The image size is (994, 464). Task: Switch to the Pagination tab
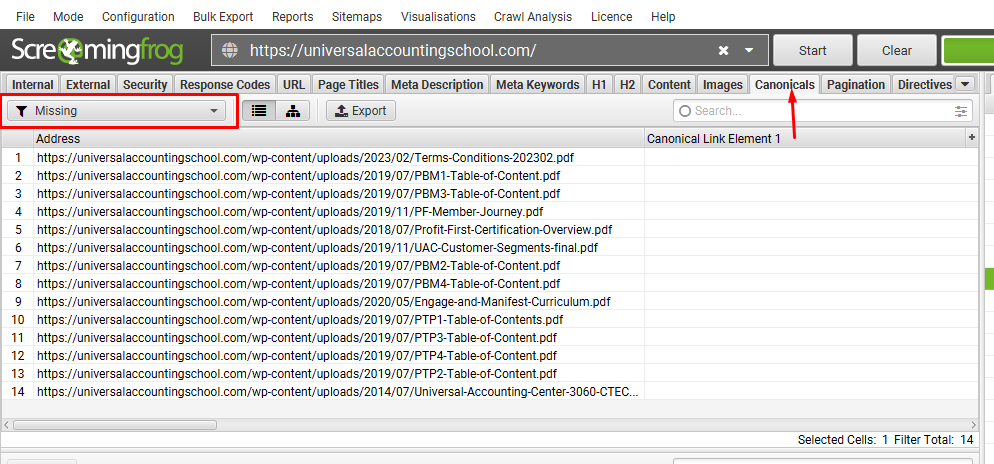pos(856,84)
